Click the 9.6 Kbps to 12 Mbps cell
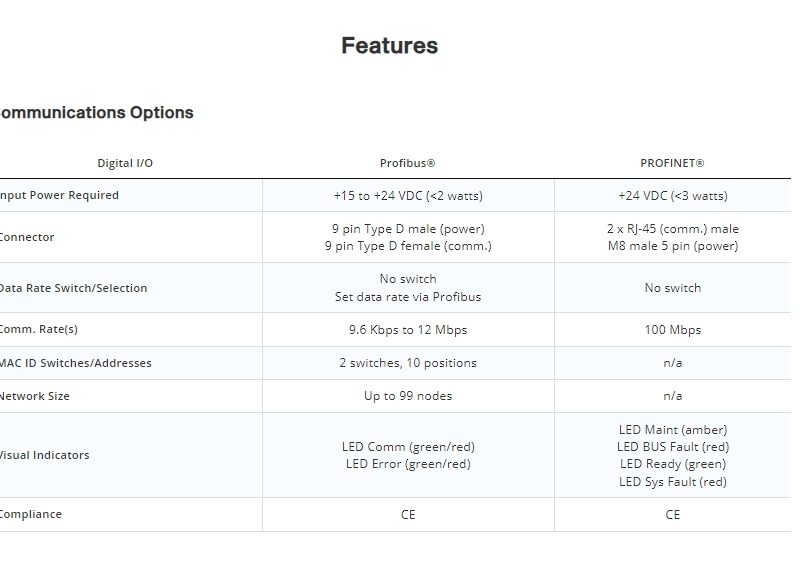 408,330
